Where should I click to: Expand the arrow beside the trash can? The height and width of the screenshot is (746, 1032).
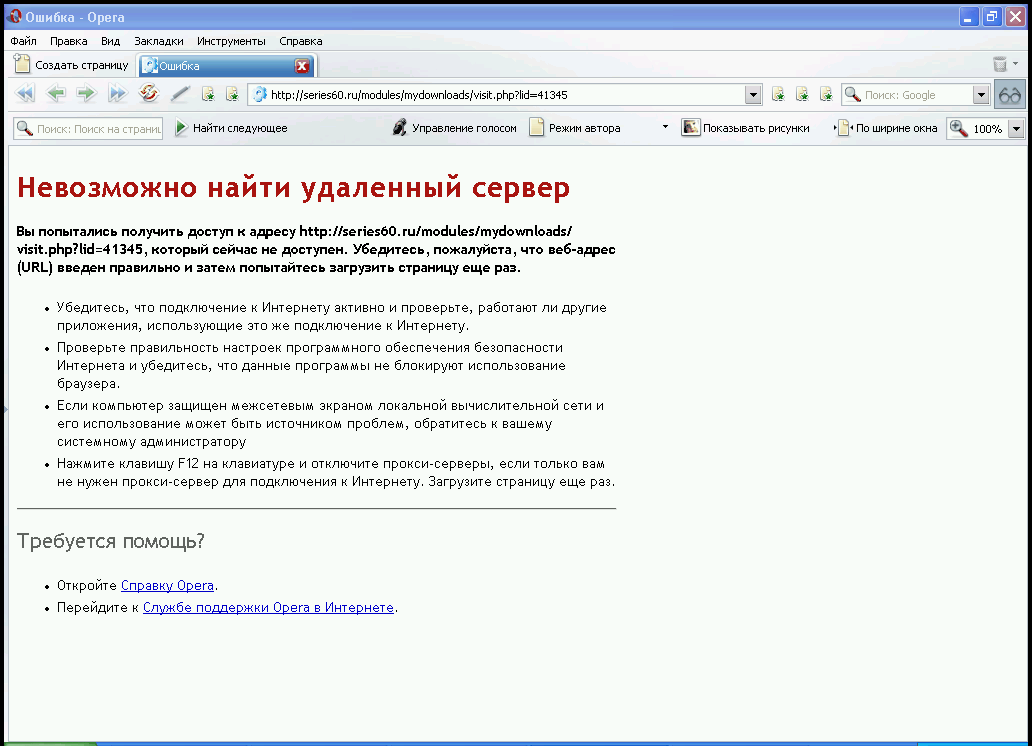(1016, 64)
